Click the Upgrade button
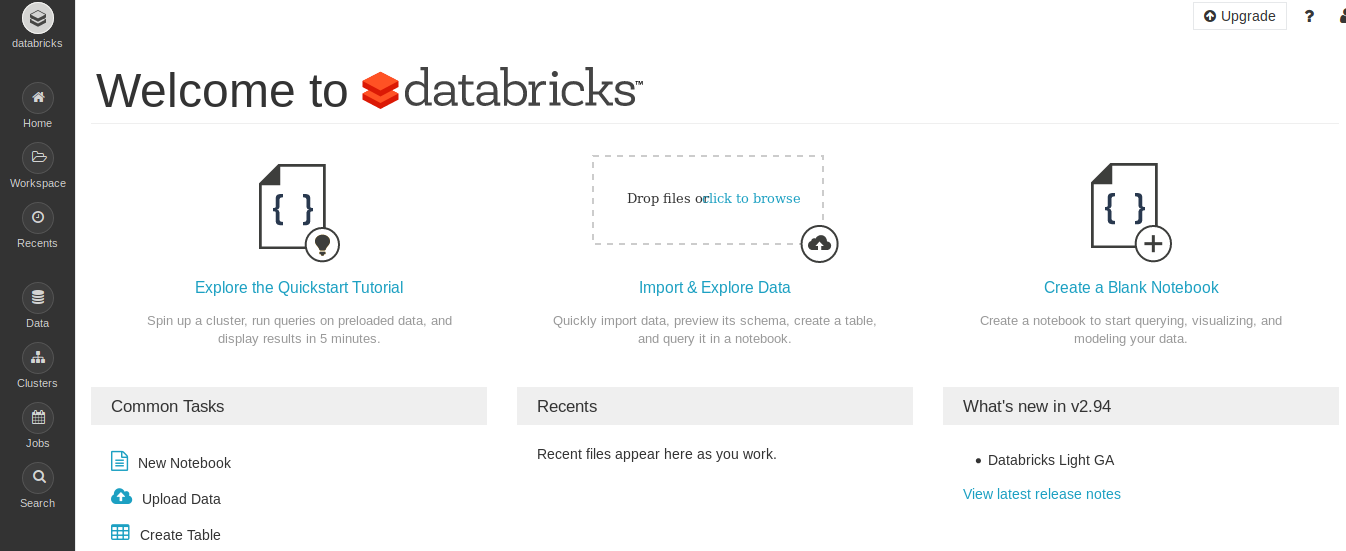Image resolution: width=1346 pixels, height=551 pixels. (x=1240, y=16)
